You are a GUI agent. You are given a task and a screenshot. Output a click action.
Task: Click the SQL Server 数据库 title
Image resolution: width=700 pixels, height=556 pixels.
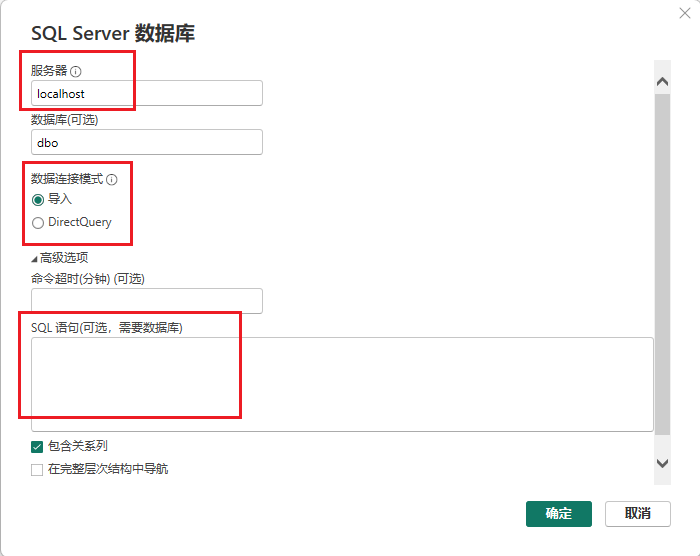point(113,33)
